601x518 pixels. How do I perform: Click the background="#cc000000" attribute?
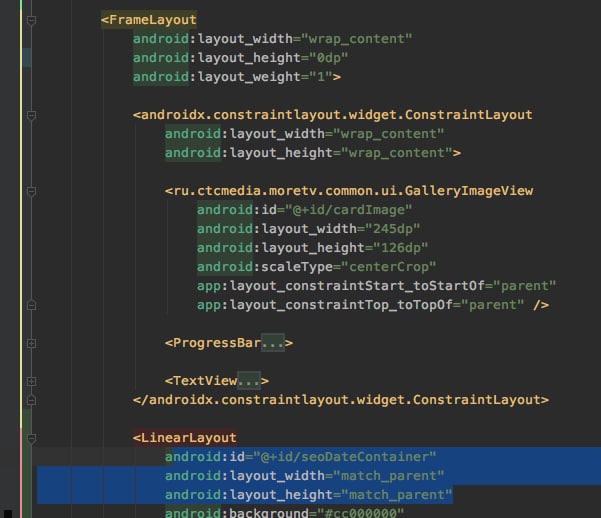click(x=284, y=513)
